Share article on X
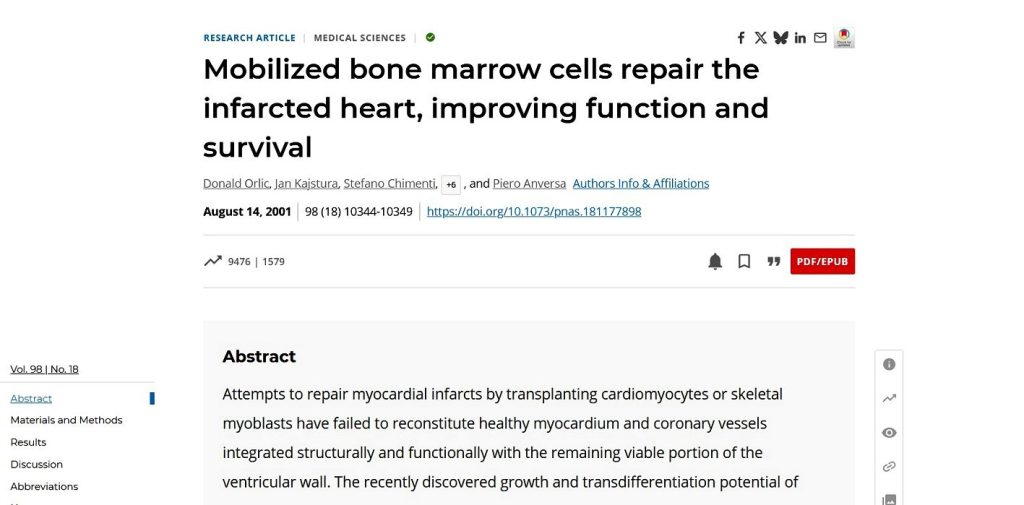Viewport: 1024px width, 505px height. pyautogui.click(x=760, y=38)
